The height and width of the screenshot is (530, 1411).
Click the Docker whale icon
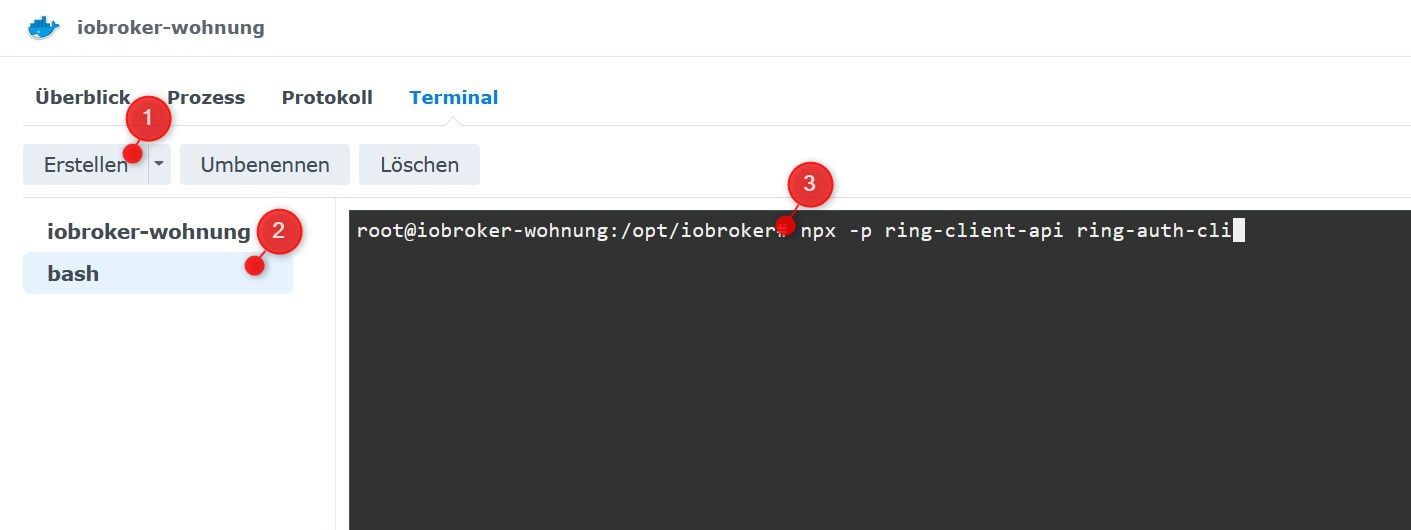(43, 27)
